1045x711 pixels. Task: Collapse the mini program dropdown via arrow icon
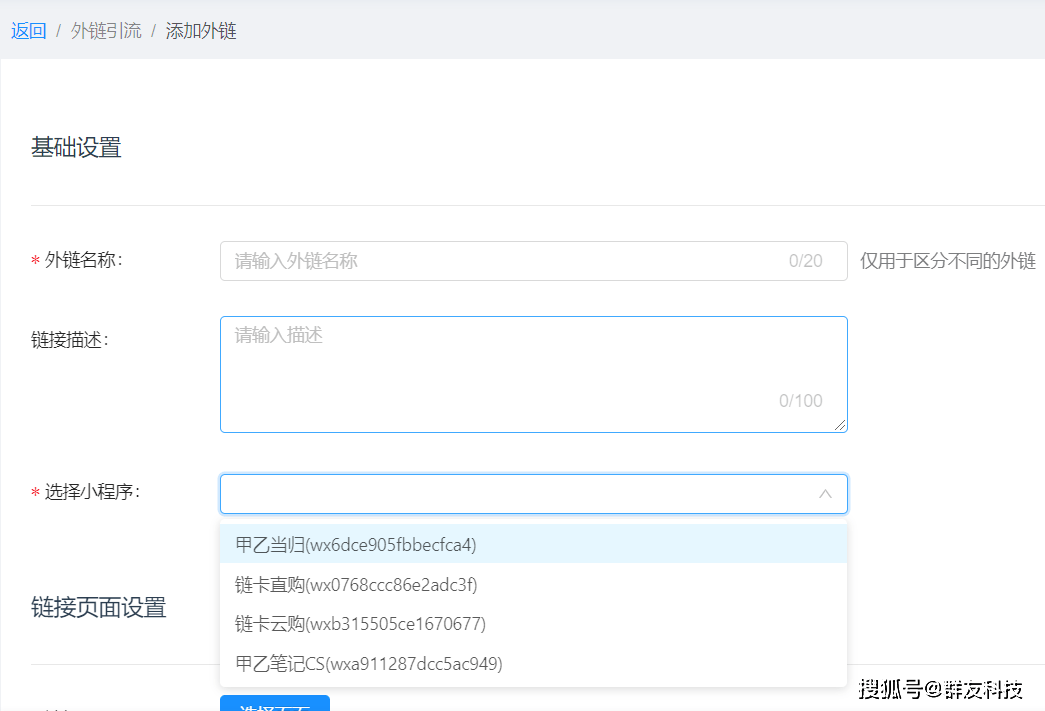click(825, 494)
